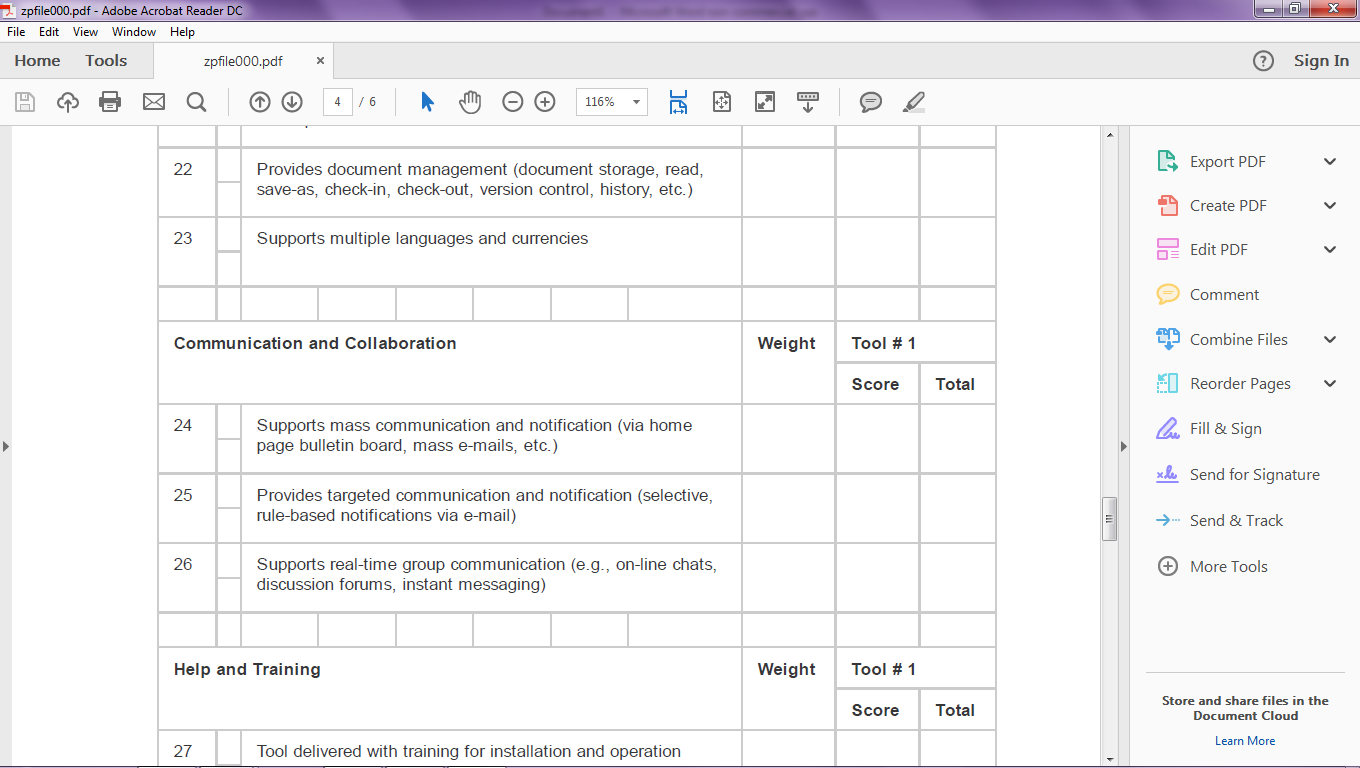Type a page number in the field
Image resolution: width=1360 pixels, height=768 pixels.
pos(340,101)
